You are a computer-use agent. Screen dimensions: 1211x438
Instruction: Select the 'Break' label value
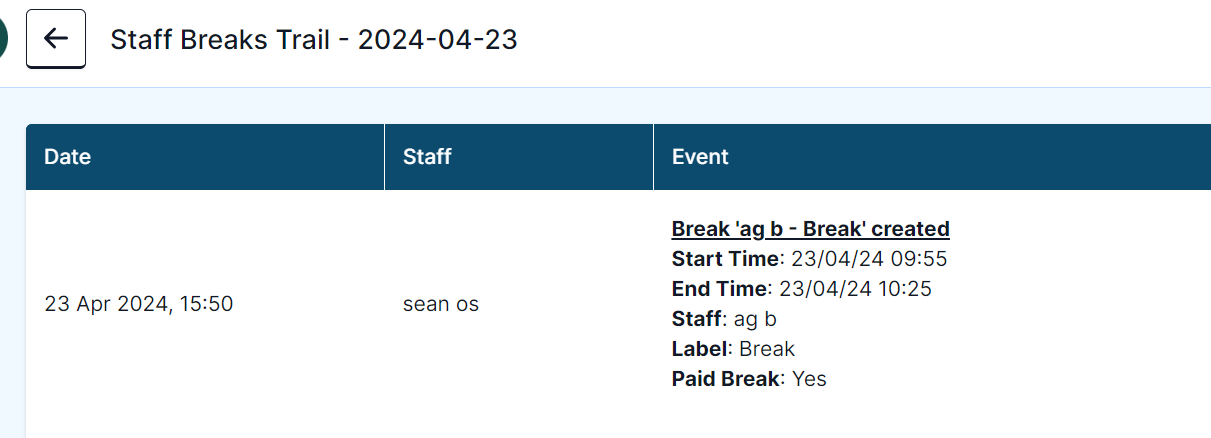pyautogui.click(x=767, y=349)
